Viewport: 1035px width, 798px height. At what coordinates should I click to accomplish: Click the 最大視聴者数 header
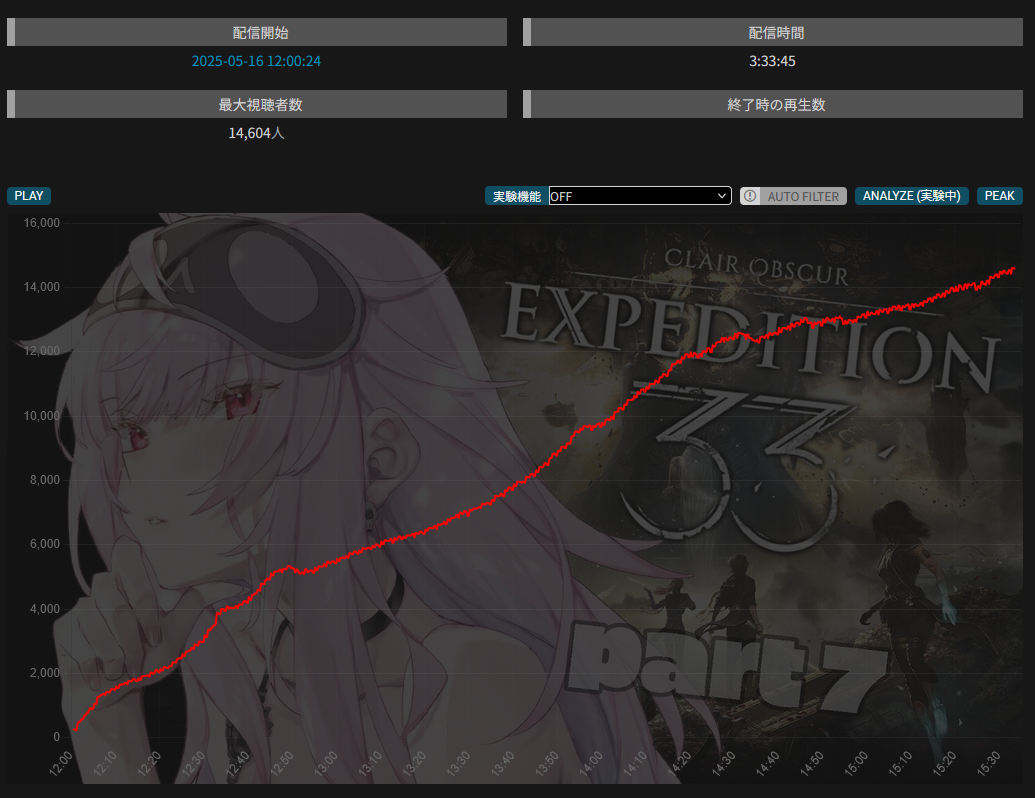click(x=257, y=104)
